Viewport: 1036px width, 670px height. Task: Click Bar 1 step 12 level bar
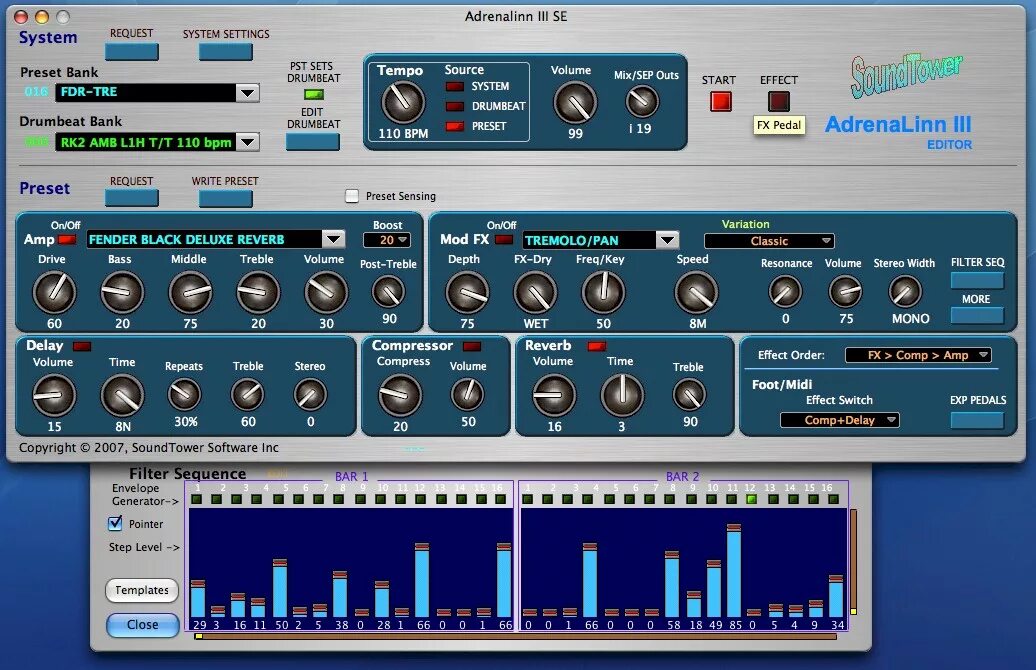[x=422, y=579]
